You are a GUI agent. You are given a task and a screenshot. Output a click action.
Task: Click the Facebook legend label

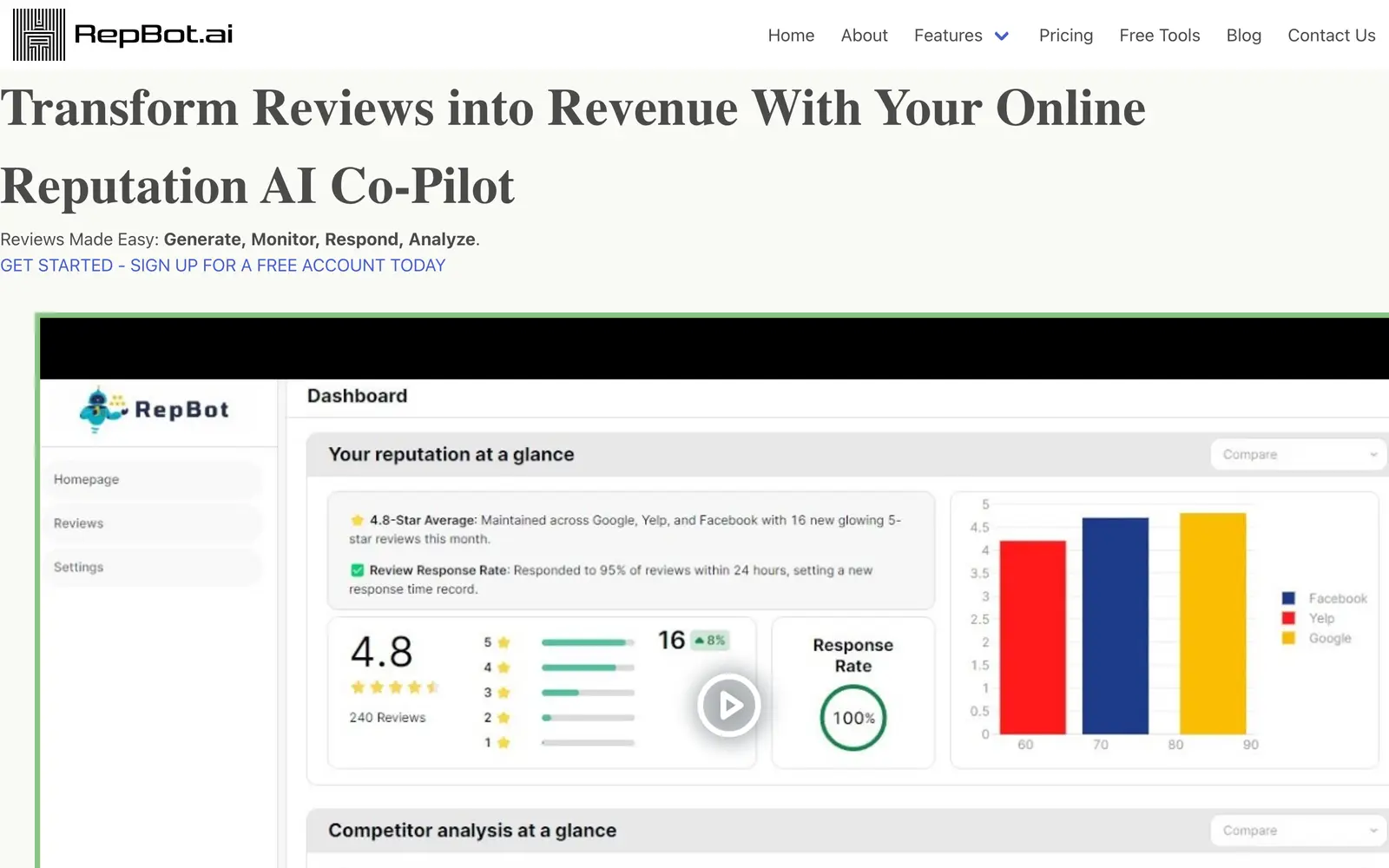point(1338,598)
